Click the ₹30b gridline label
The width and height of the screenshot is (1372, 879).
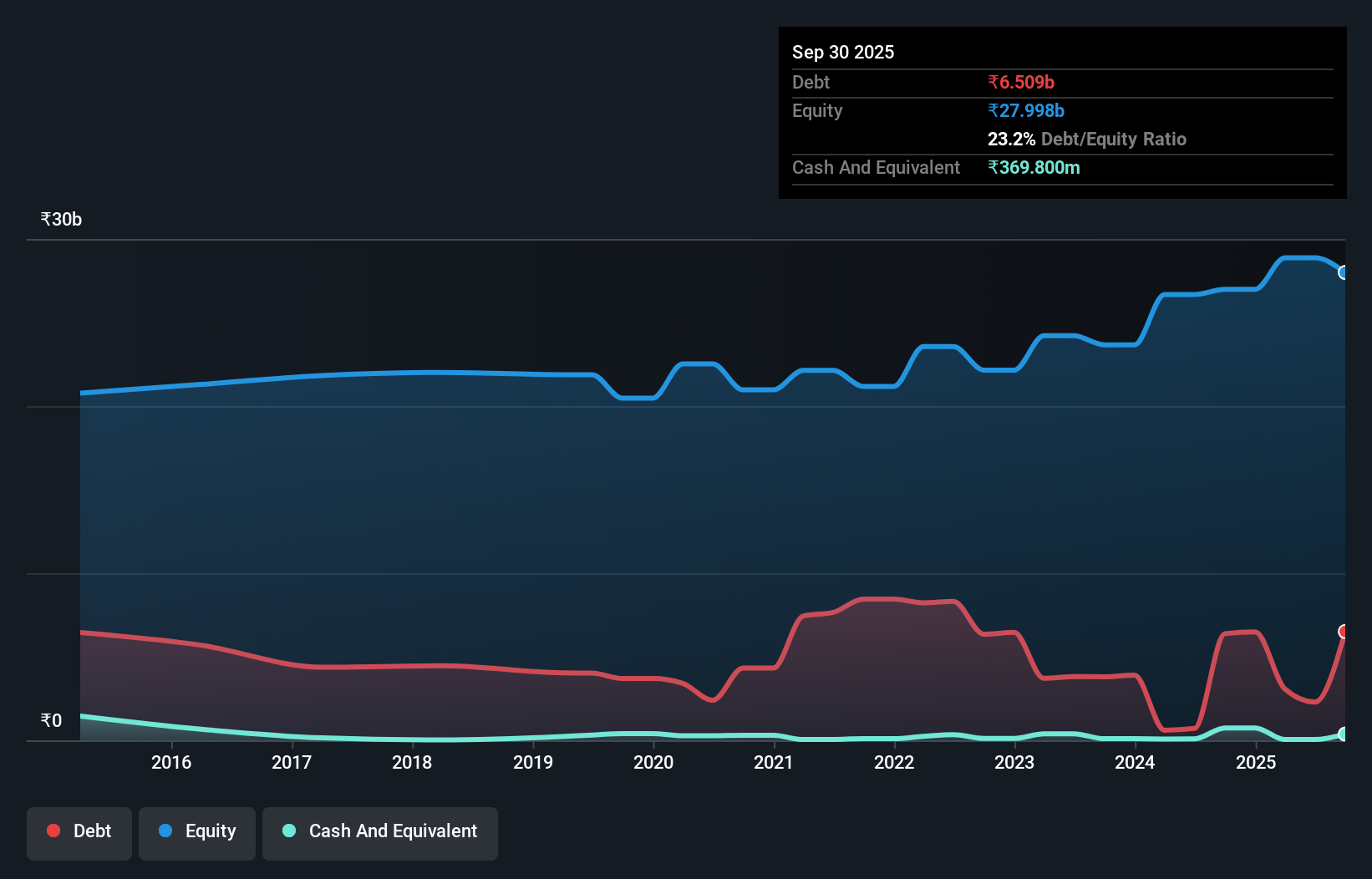pyautogui.click(x=60, y=219)
